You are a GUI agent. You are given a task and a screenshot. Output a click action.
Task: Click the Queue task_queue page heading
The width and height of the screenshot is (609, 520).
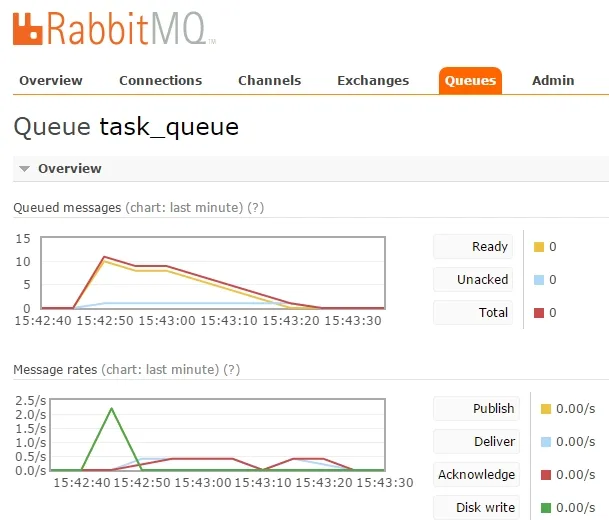[126, 127]
